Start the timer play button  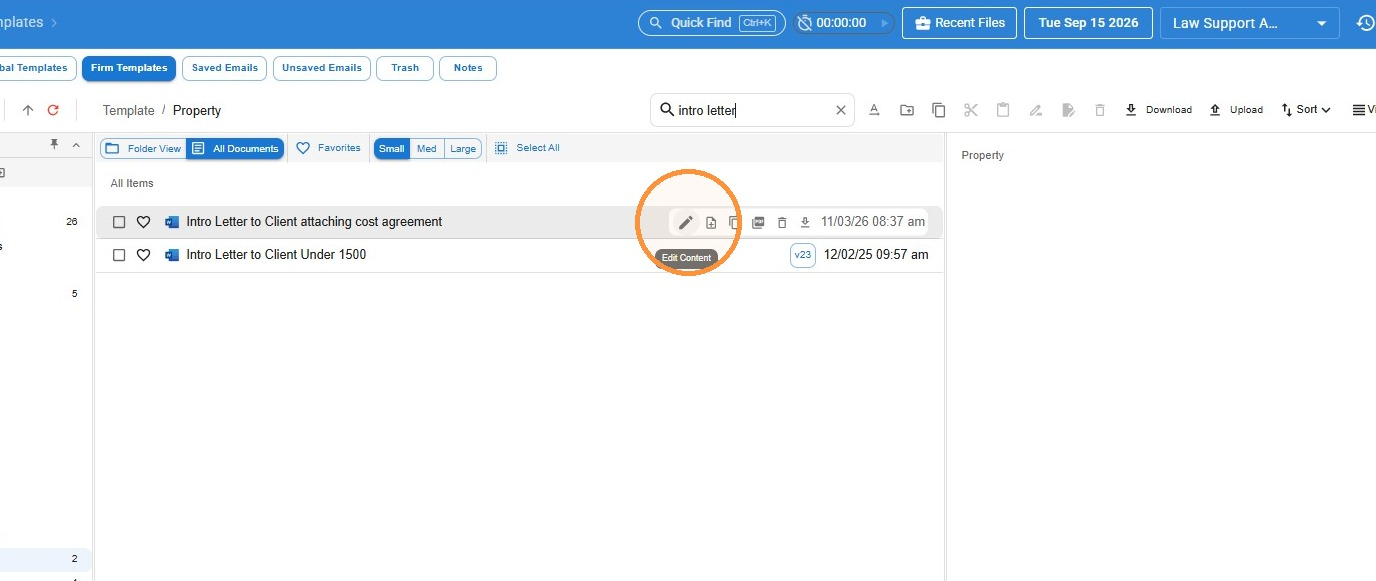click(884, 23)
